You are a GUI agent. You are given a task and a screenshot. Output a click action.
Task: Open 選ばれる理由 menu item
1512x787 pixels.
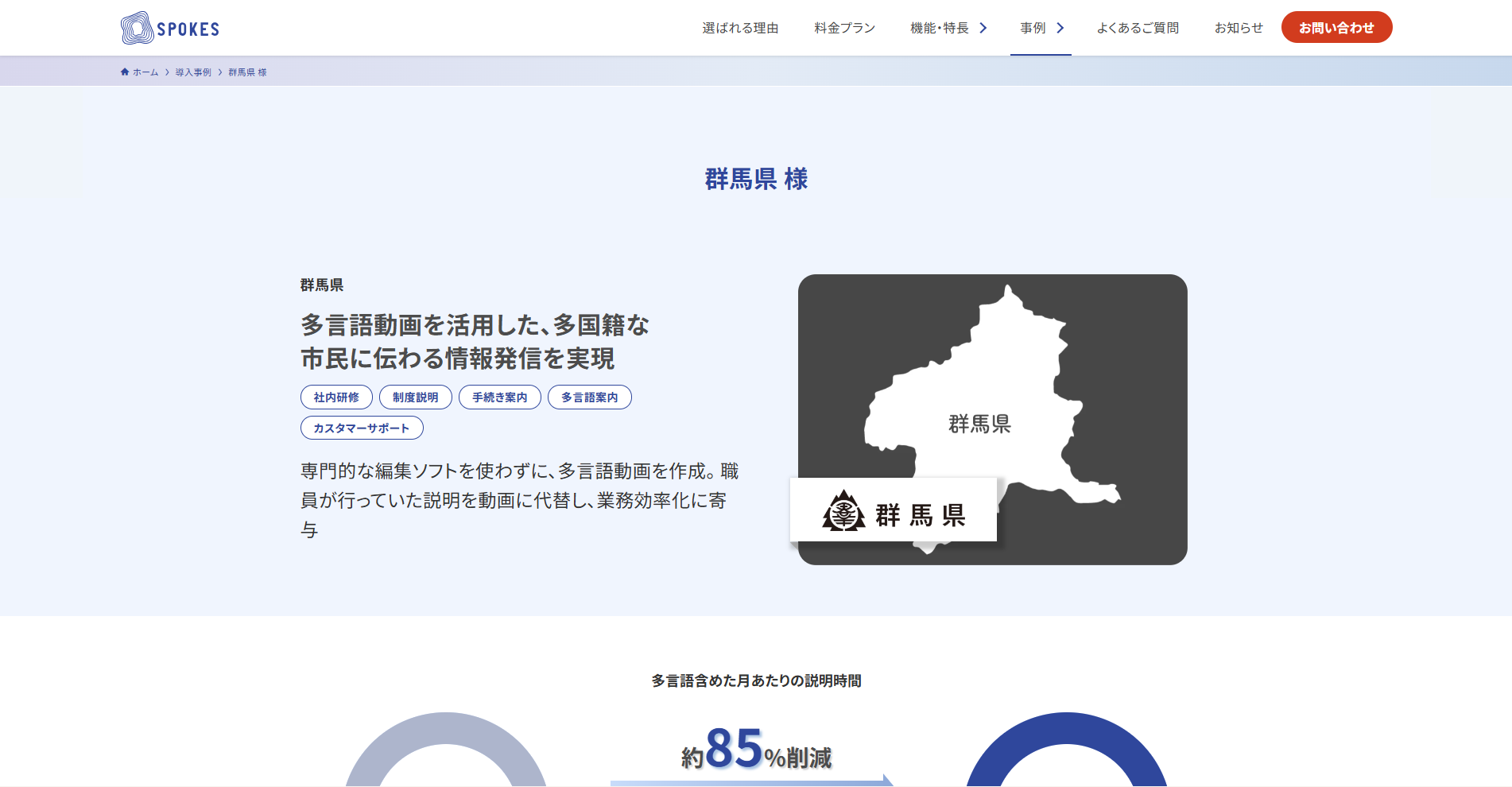coord(740,29)
